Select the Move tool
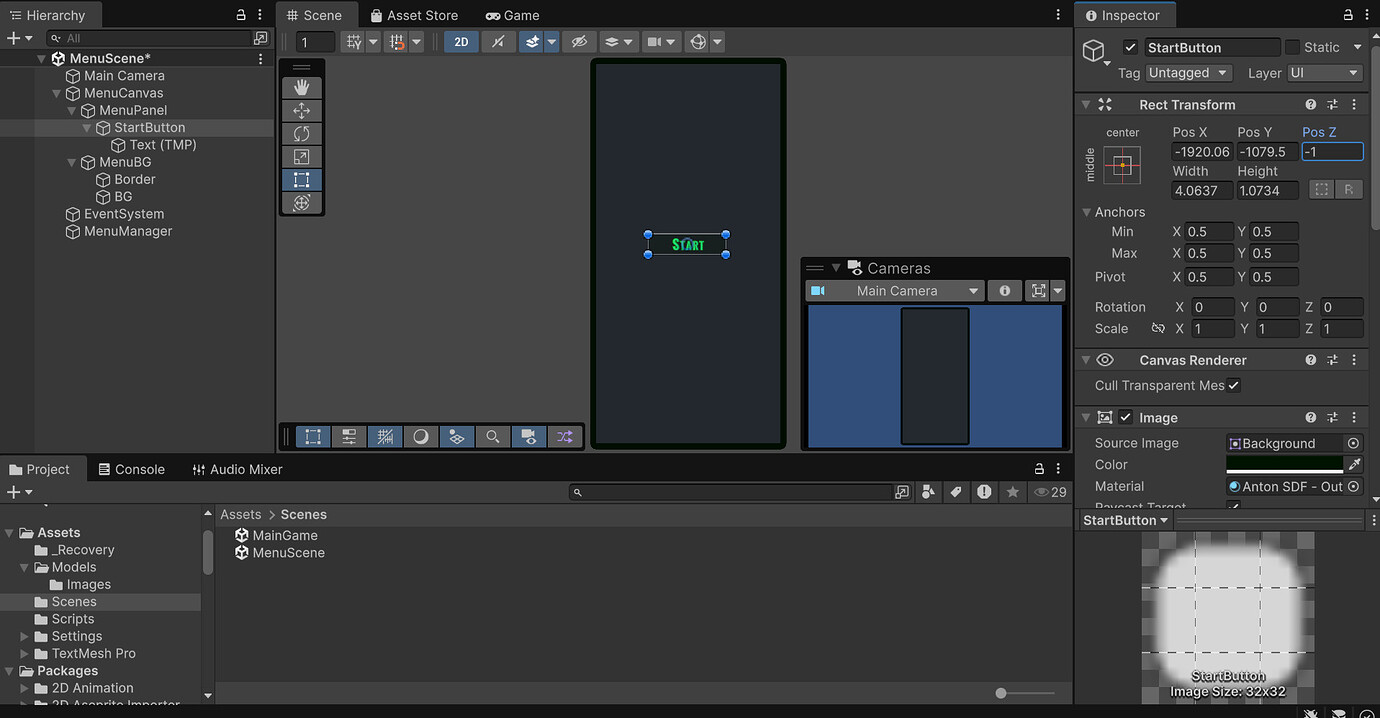This screenshot has height=718, width=1380. coord(302,110)
